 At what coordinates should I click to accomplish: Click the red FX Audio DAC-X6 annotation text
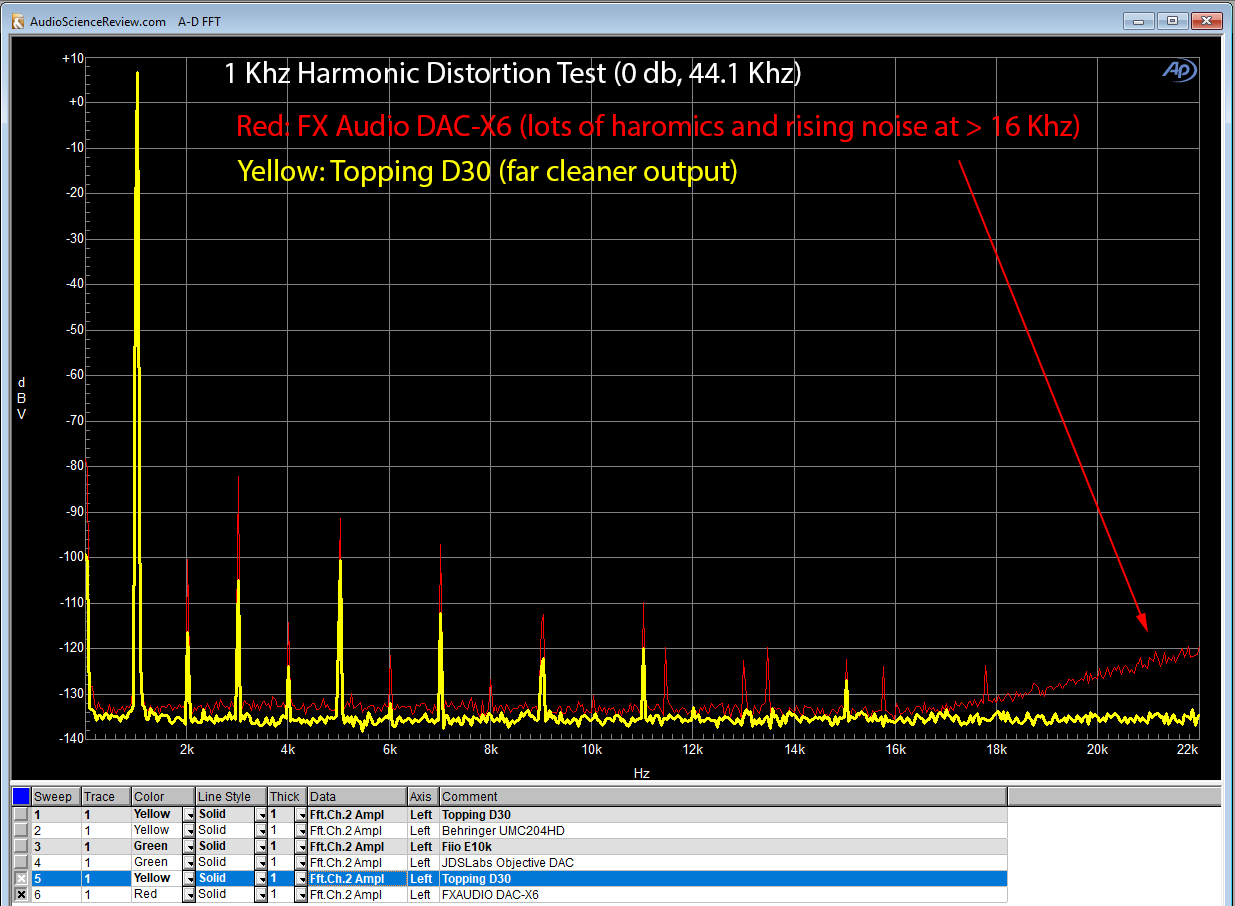[x=658, y=127]
